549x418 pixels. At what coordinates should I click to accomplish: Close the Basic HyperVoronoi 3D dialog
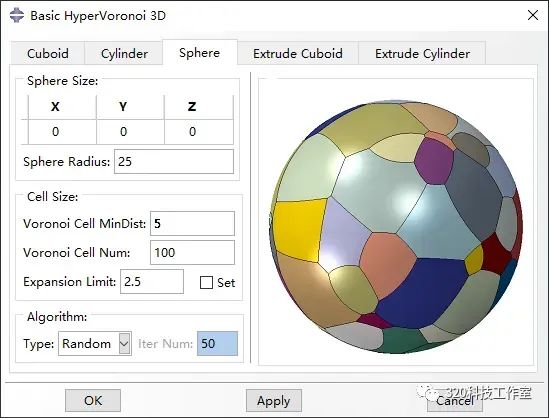(533, 15)
